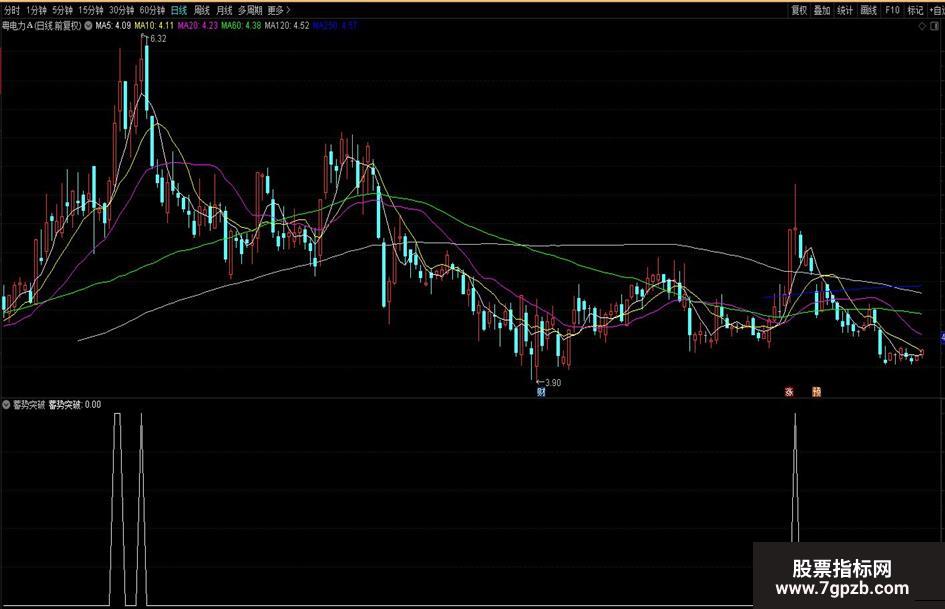Screen dimensions: 945x609
Task: Switch to the 月线 monthly chart
Action: [224, 10]
